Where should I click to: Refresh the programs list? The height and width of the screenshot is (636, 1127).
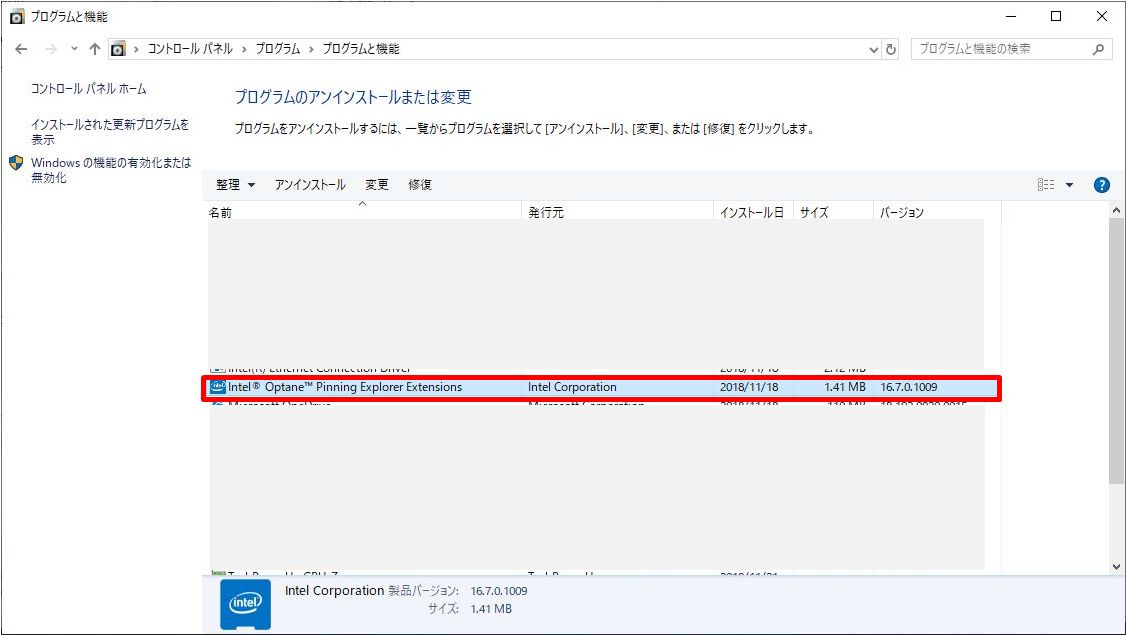[x=891, y=50]
